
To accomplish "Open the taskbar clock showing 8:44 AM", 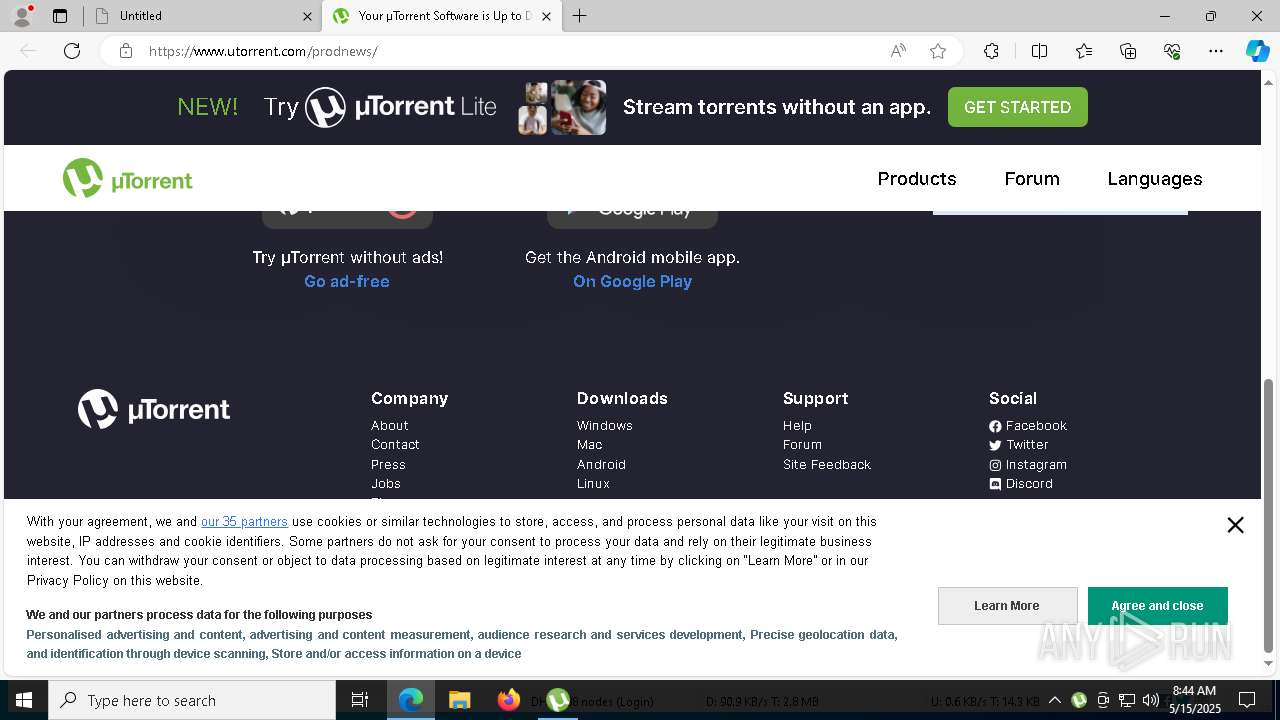I will coord(1195,700).
